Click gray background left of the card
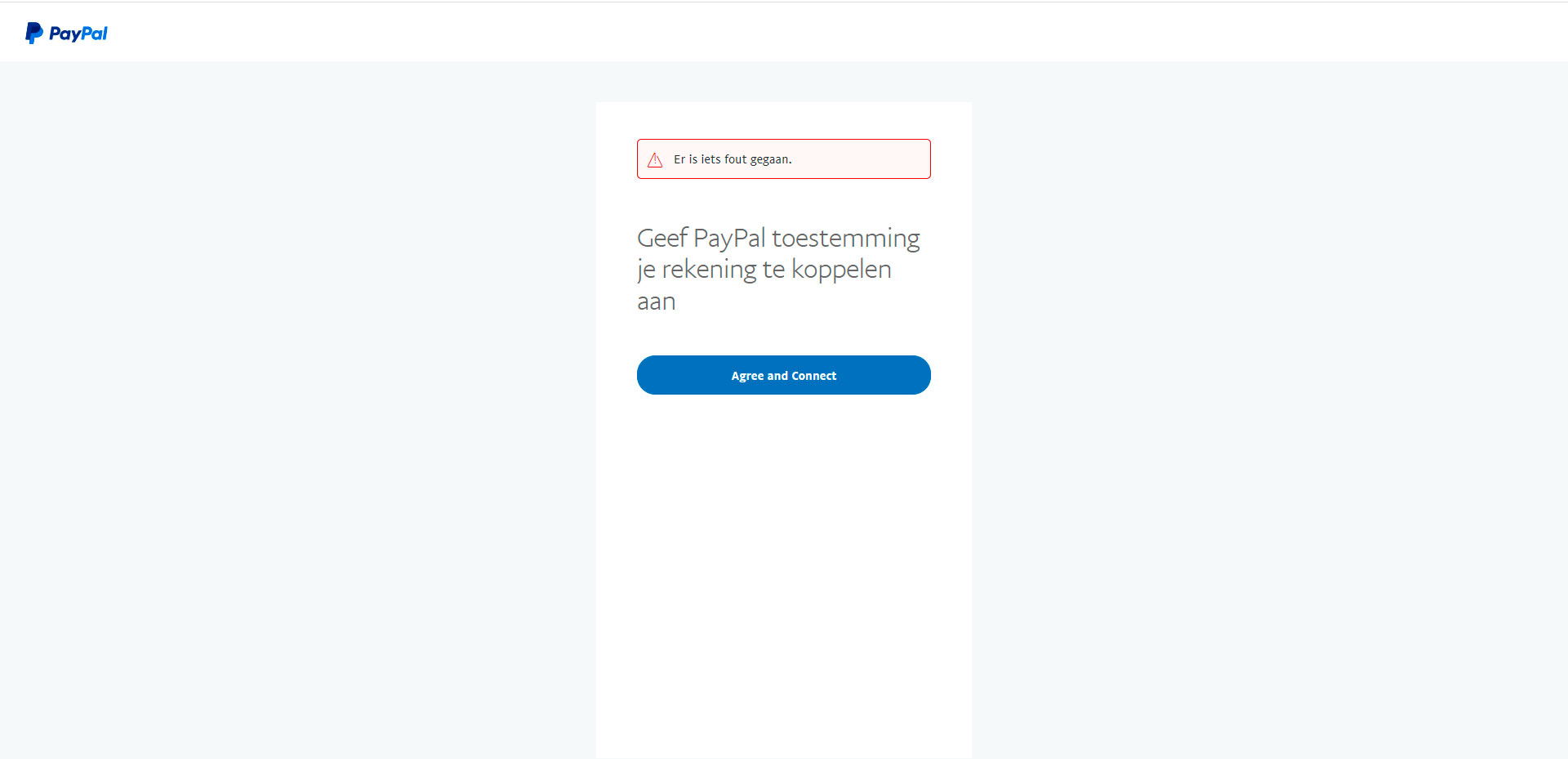Image resolution: width=1568 pixels, height=759 pixels. point(294,409)
